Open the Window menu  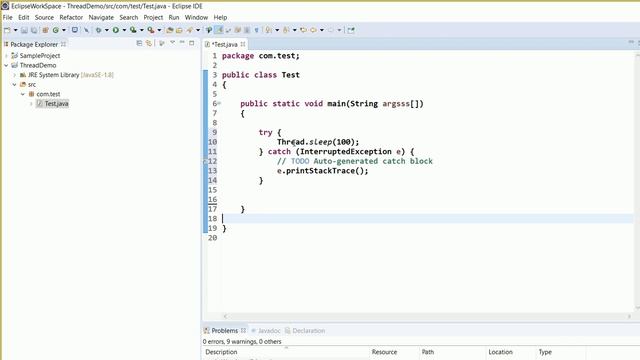[196, 17]
